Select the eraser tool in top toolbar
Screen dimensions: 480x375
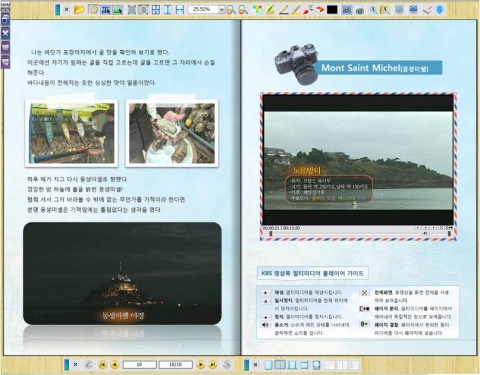click(x=320, y=10)
